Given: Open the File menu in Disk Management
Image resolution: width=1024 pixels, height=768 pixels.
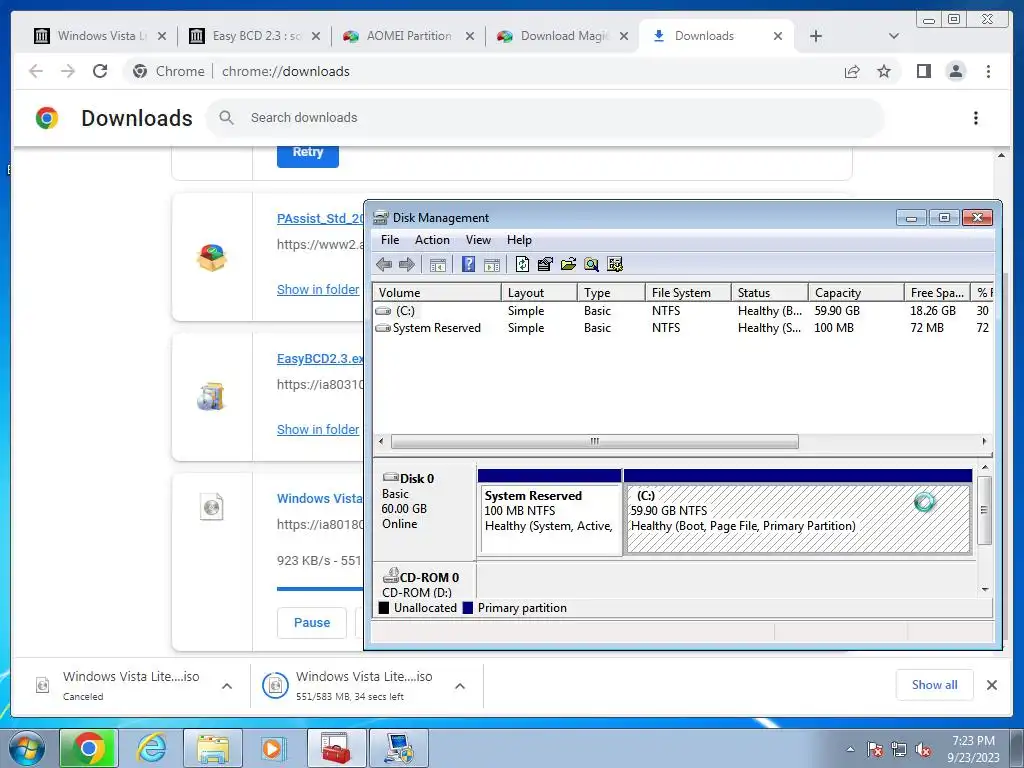Looking at the screenshot, I should [x=390, y=240].
